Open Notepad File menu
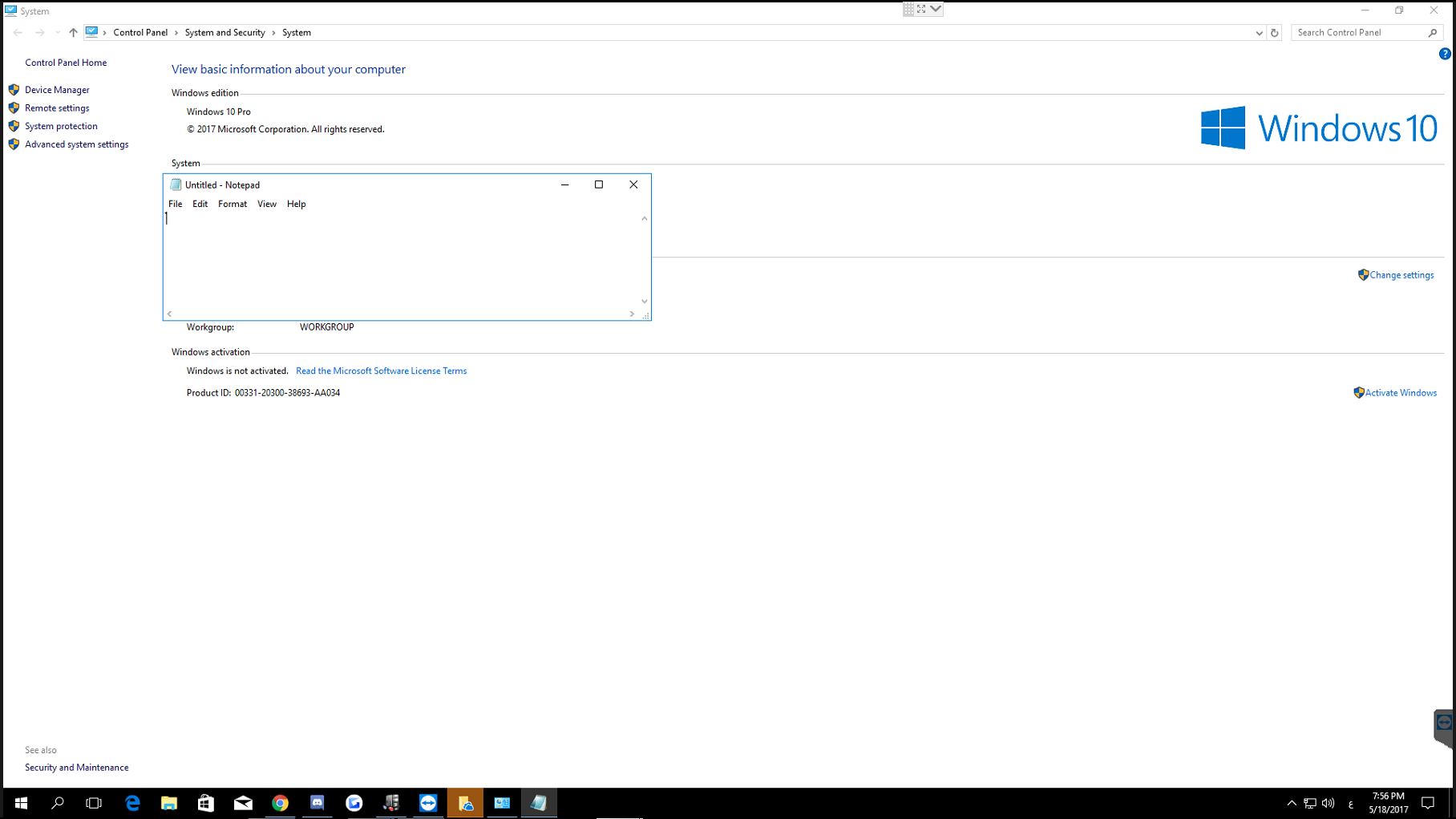The width and height of the screenshot is (1456, 819). pos(175,204)
